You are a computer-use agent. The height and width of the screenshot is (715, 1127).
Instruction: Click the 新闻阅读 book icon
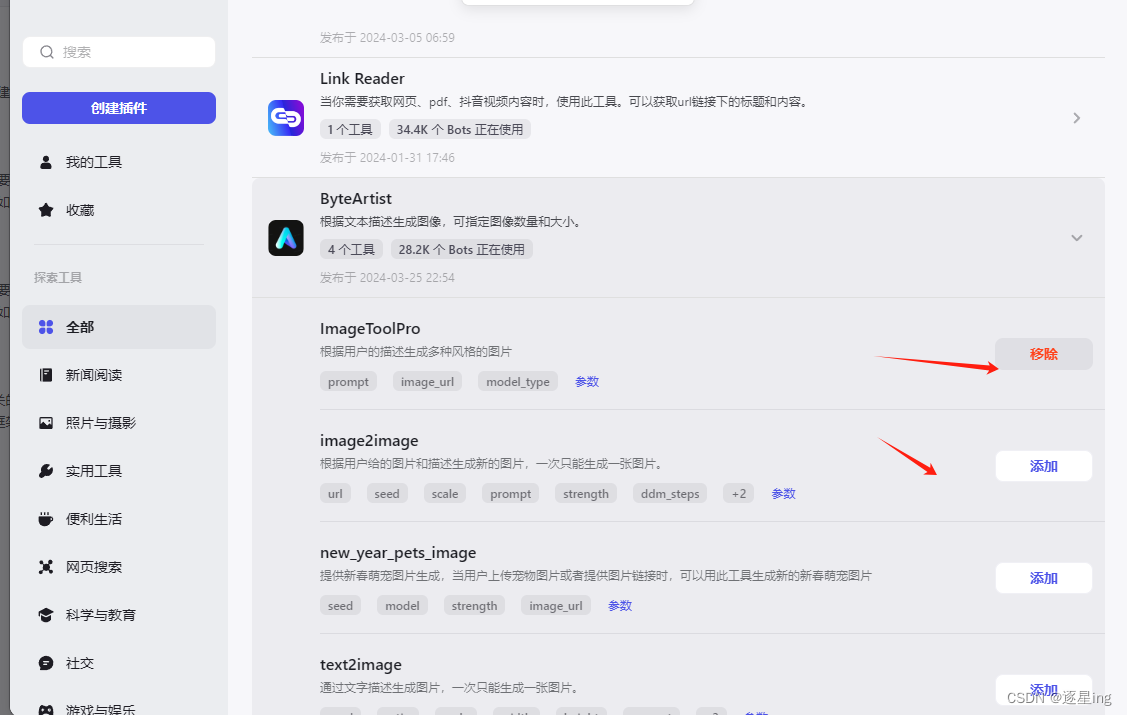[x=46, y=375]
